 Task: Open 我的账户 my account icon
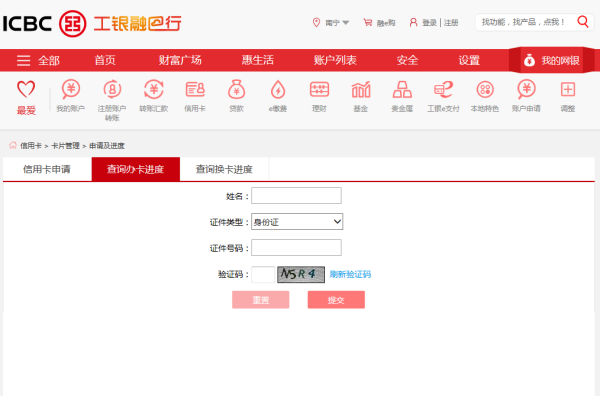tap(71, 90)
